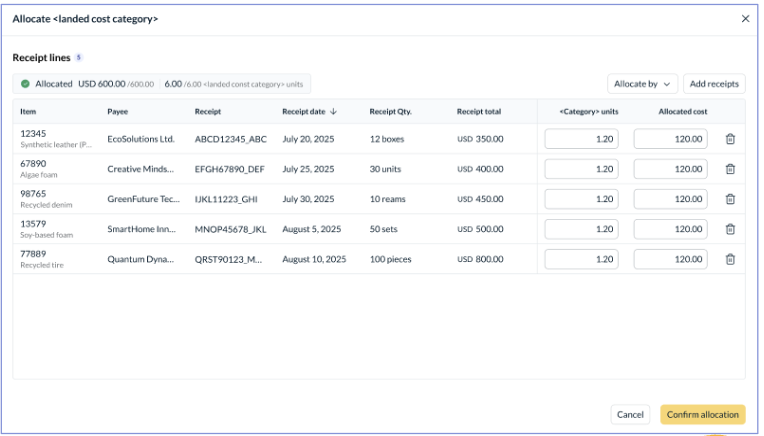Edit allocated cost field for item 13579
Screen dimensions: 764x436
point(670,229)
